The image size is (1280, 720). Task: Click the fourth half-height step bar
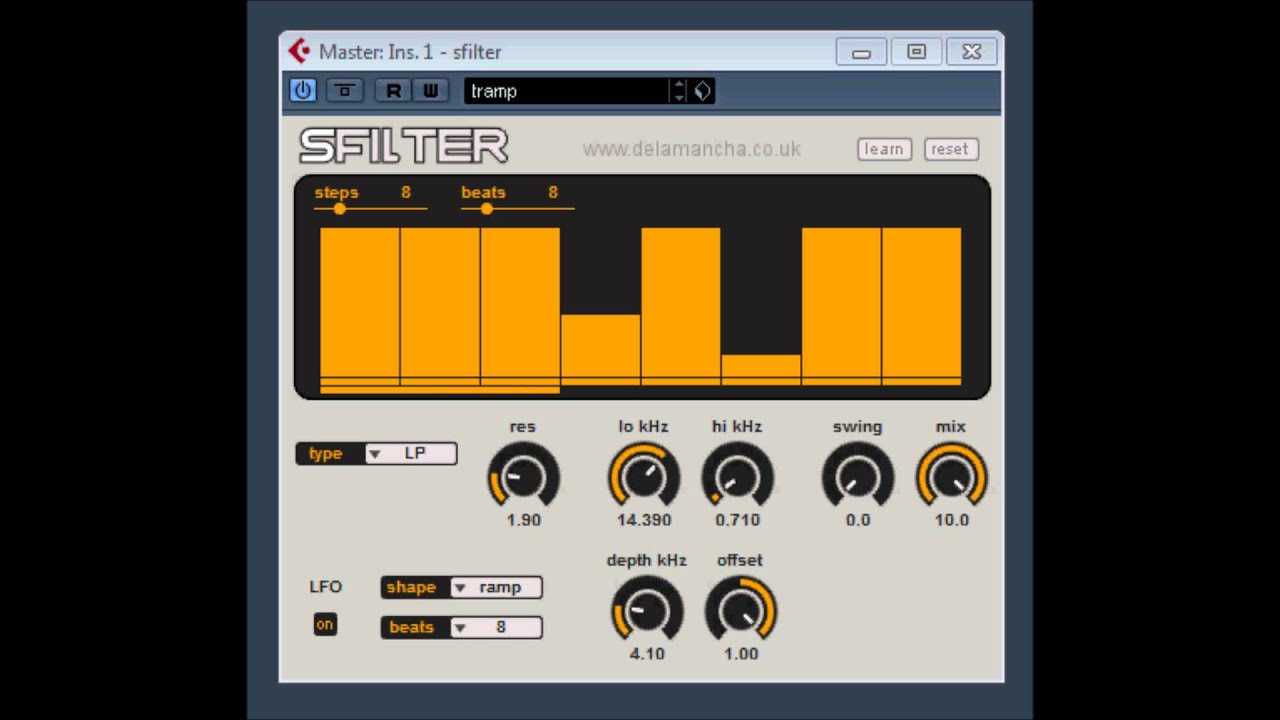pyautogui.click(x=600, y=350)
